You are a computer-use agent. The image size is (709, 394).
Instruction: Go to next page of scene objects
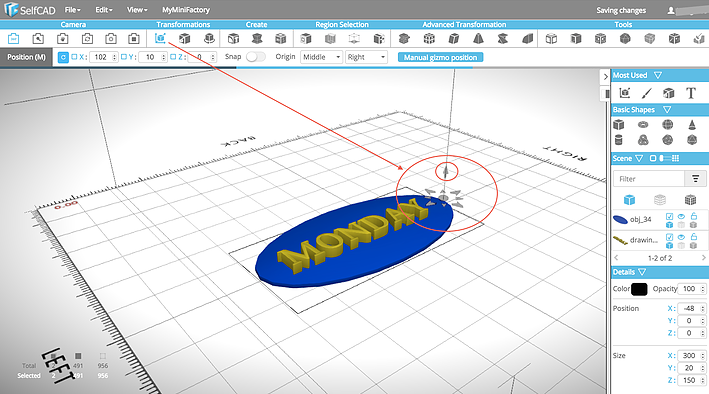coord(703,258)
